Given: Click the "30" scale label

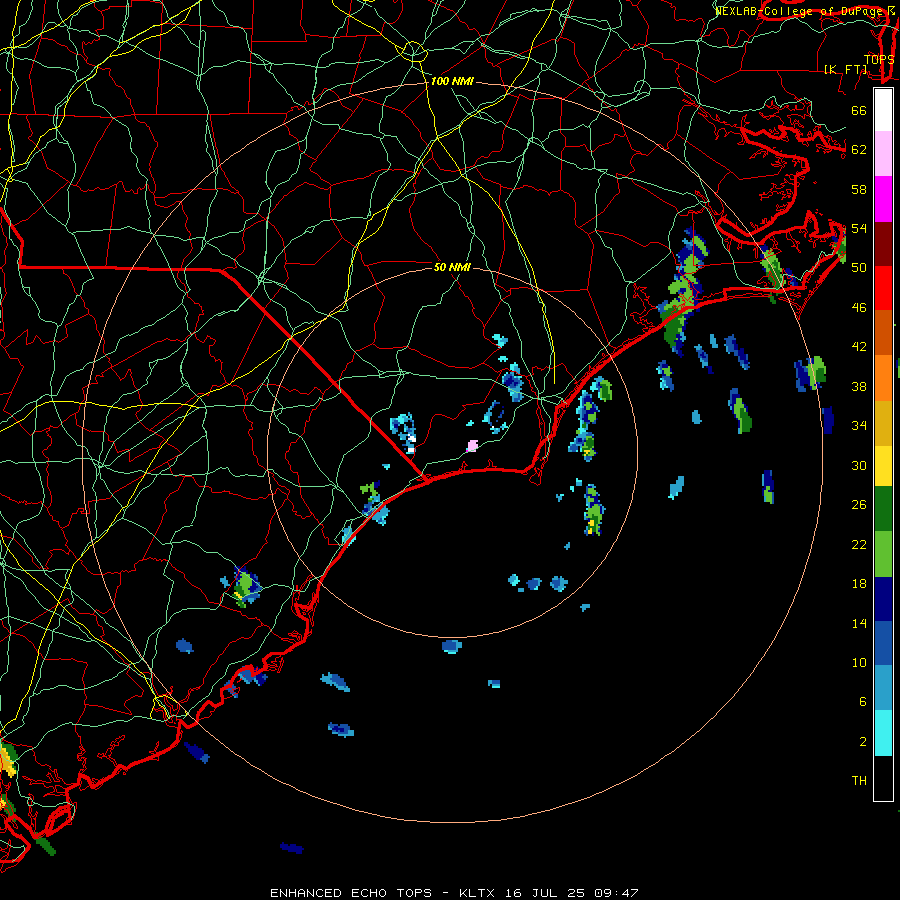Looking at the screenshot, I should (859, 465).
